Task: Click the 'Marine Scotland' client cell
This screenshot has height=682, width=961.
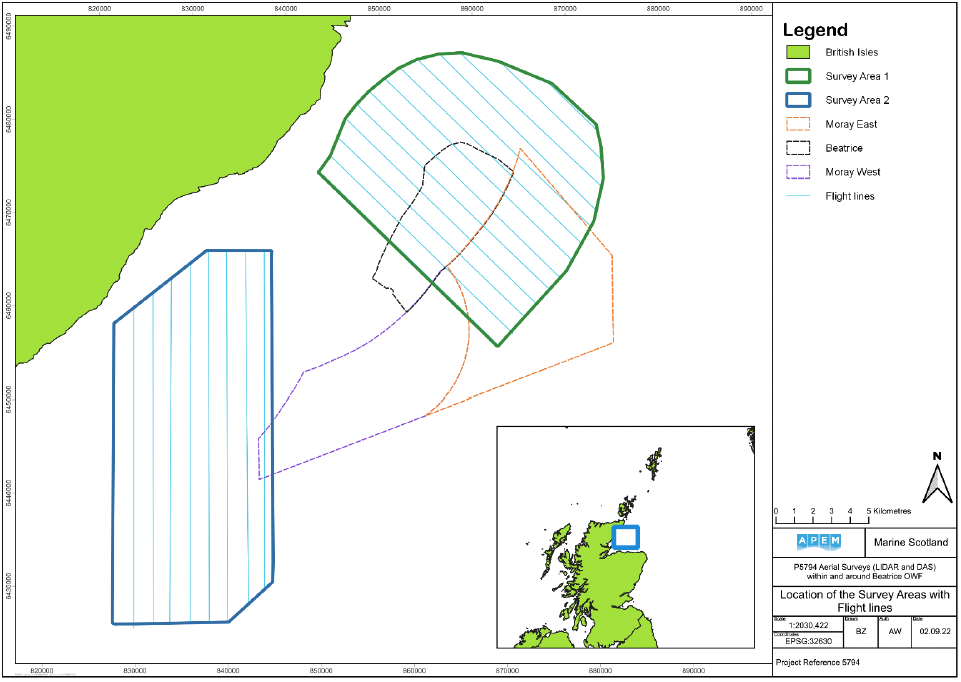Action: point(911,542)
